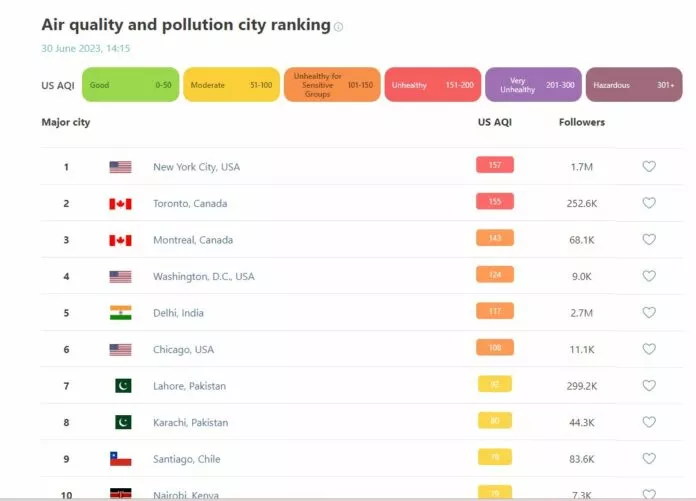
Task: Select the purple Very Unhealthy 201-300 swatch
Action: (532, 85)
